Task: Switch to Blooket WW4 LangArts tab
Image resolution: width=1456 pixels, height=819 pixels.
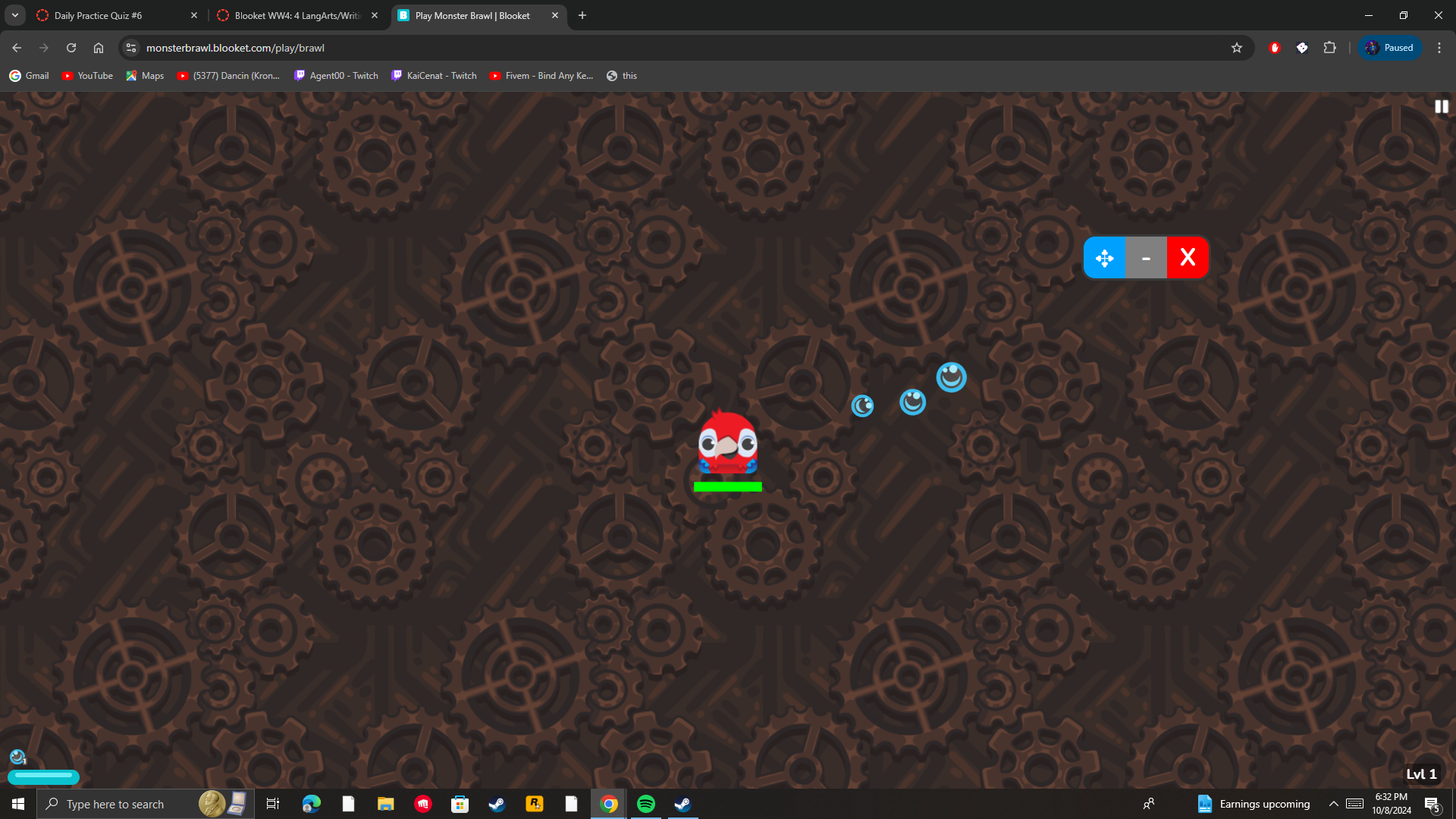Action: point(297,15)
